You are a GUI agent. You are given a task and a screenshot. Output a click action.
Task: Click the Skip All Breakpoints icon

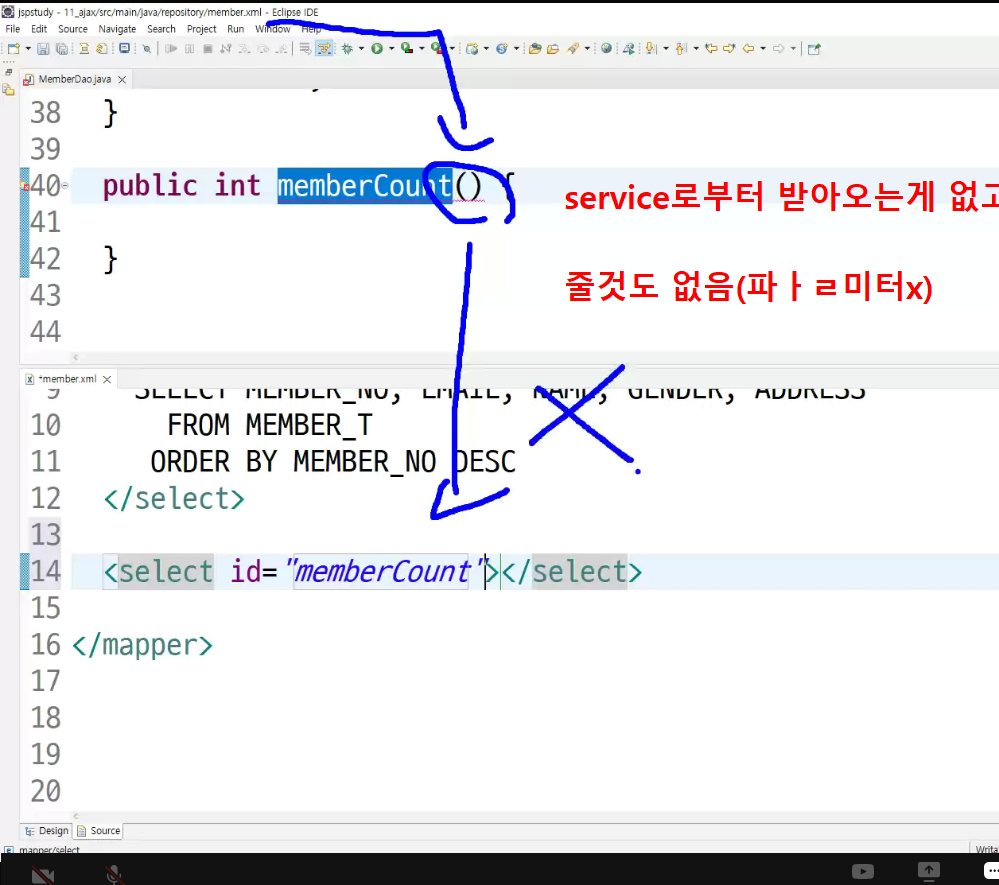click(x=147, y=48)
